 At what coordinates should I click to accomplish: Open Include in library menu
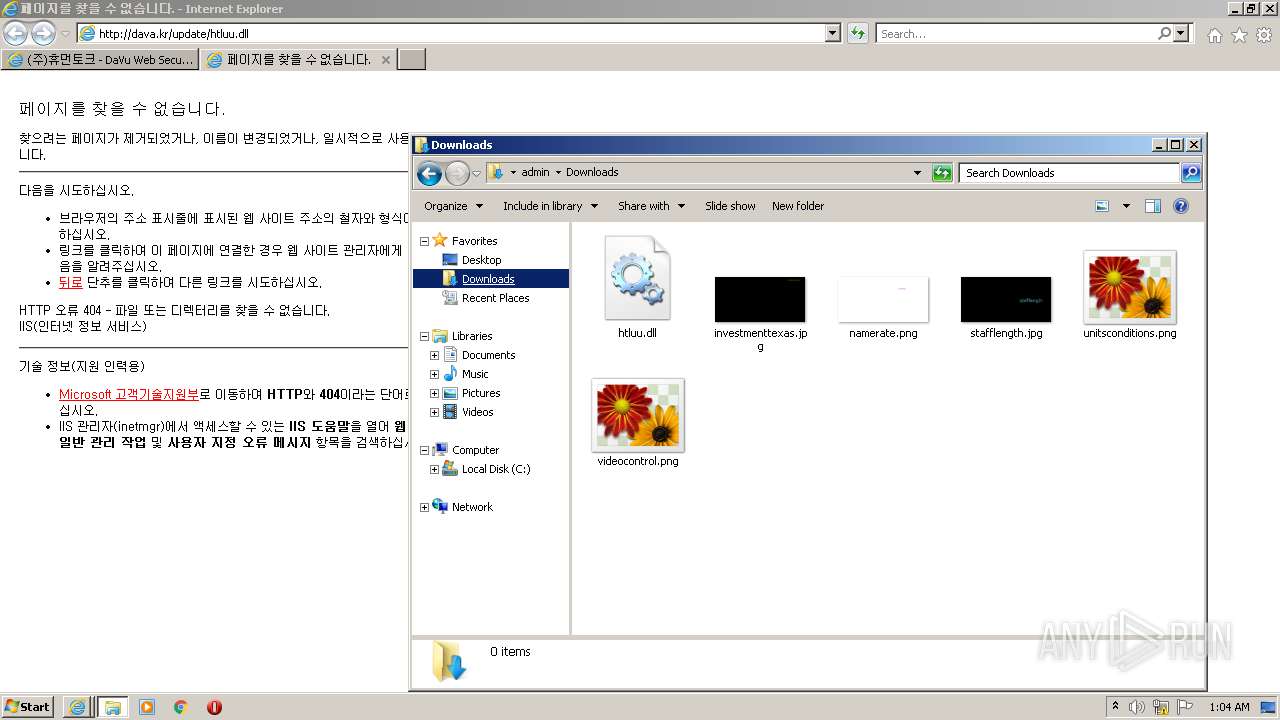(550, 206)
